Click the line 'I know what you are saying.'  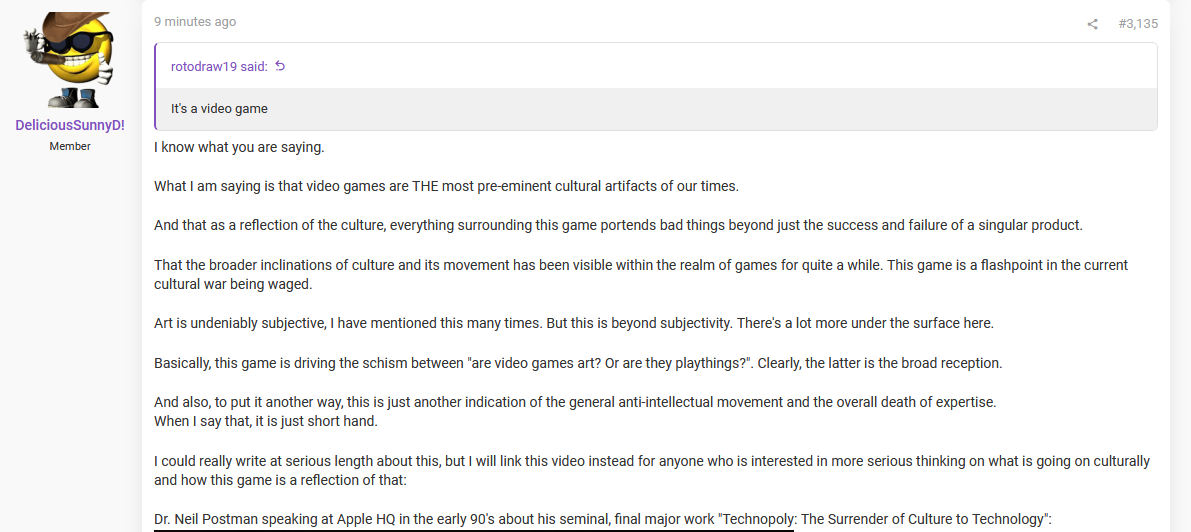239,147
